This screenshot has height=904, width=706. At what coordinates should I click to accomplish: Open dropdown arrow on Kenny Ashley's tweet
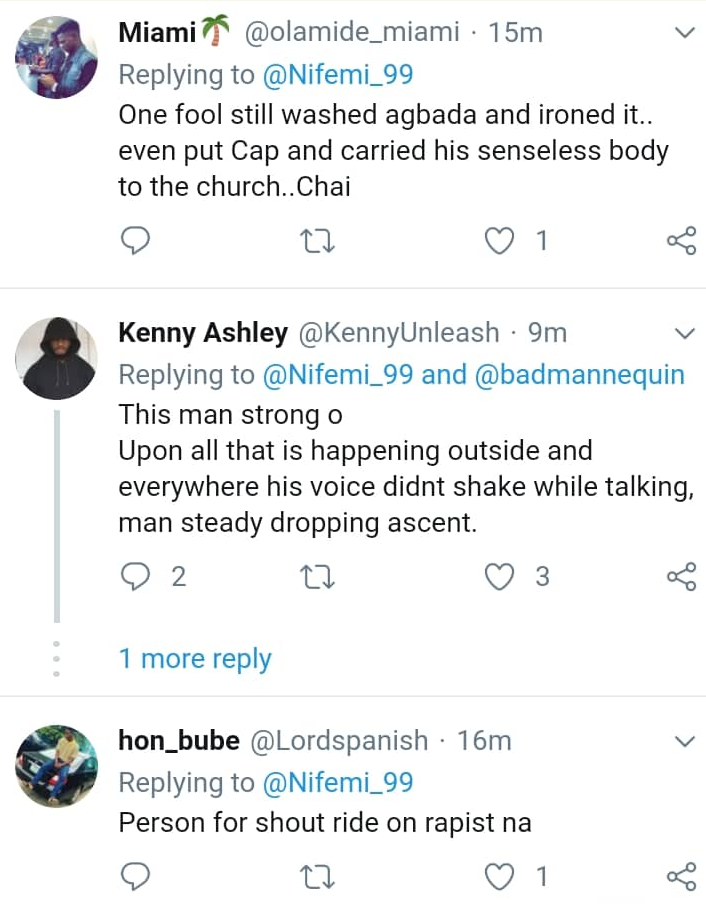coord(685,332)
